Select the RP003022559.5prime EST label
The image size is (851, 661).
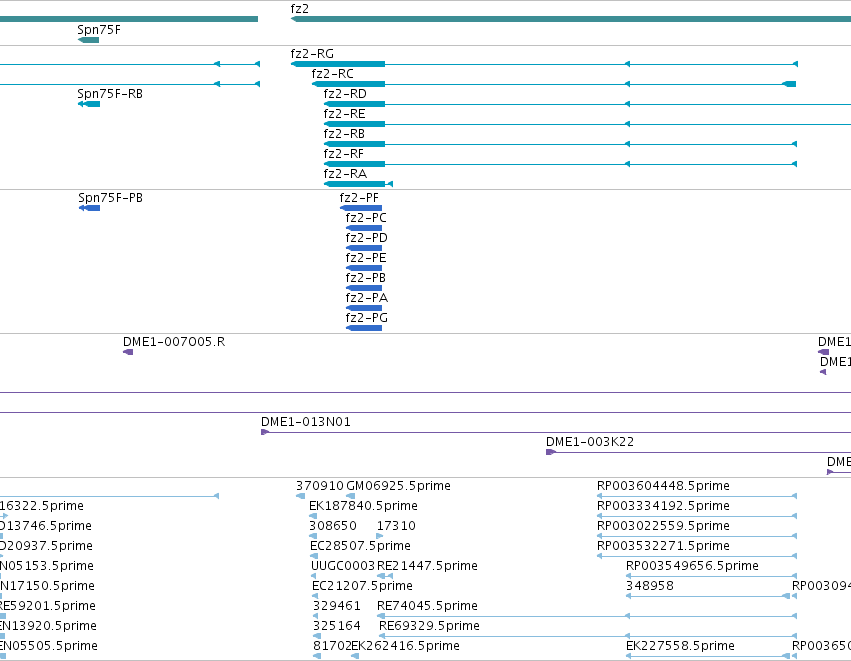click(x=663, y=526)
